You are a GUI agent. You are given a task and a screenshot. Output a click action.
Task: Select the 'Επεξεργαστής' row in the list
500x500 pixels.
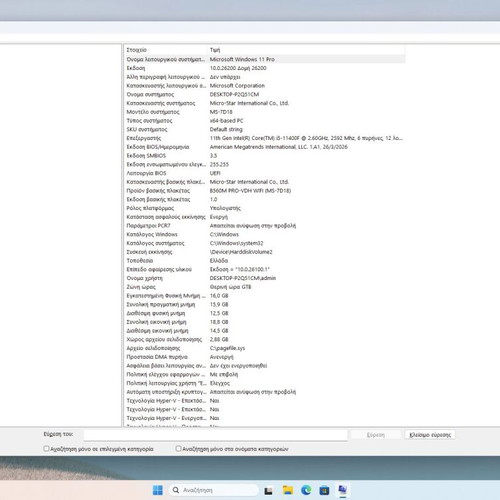point(265,138)
